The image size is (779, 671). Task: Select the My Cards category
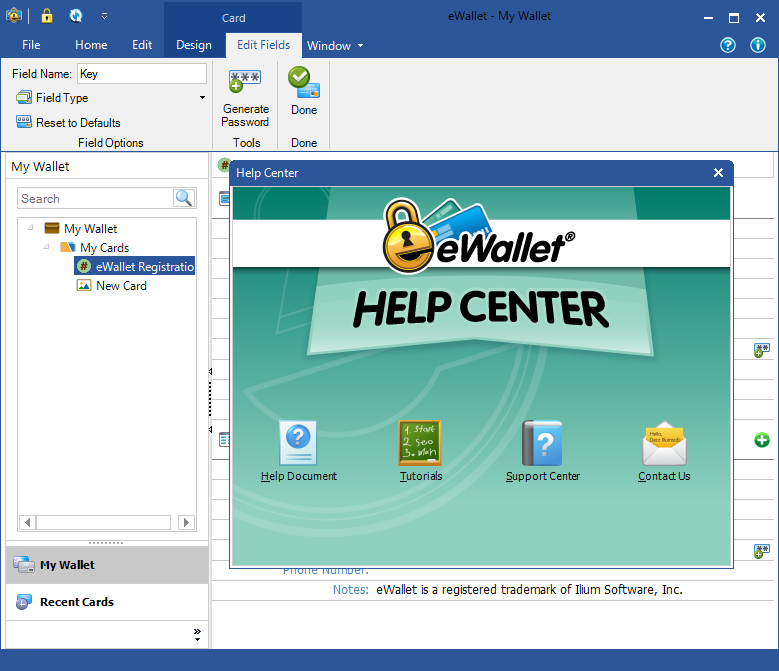coord(104,247)
